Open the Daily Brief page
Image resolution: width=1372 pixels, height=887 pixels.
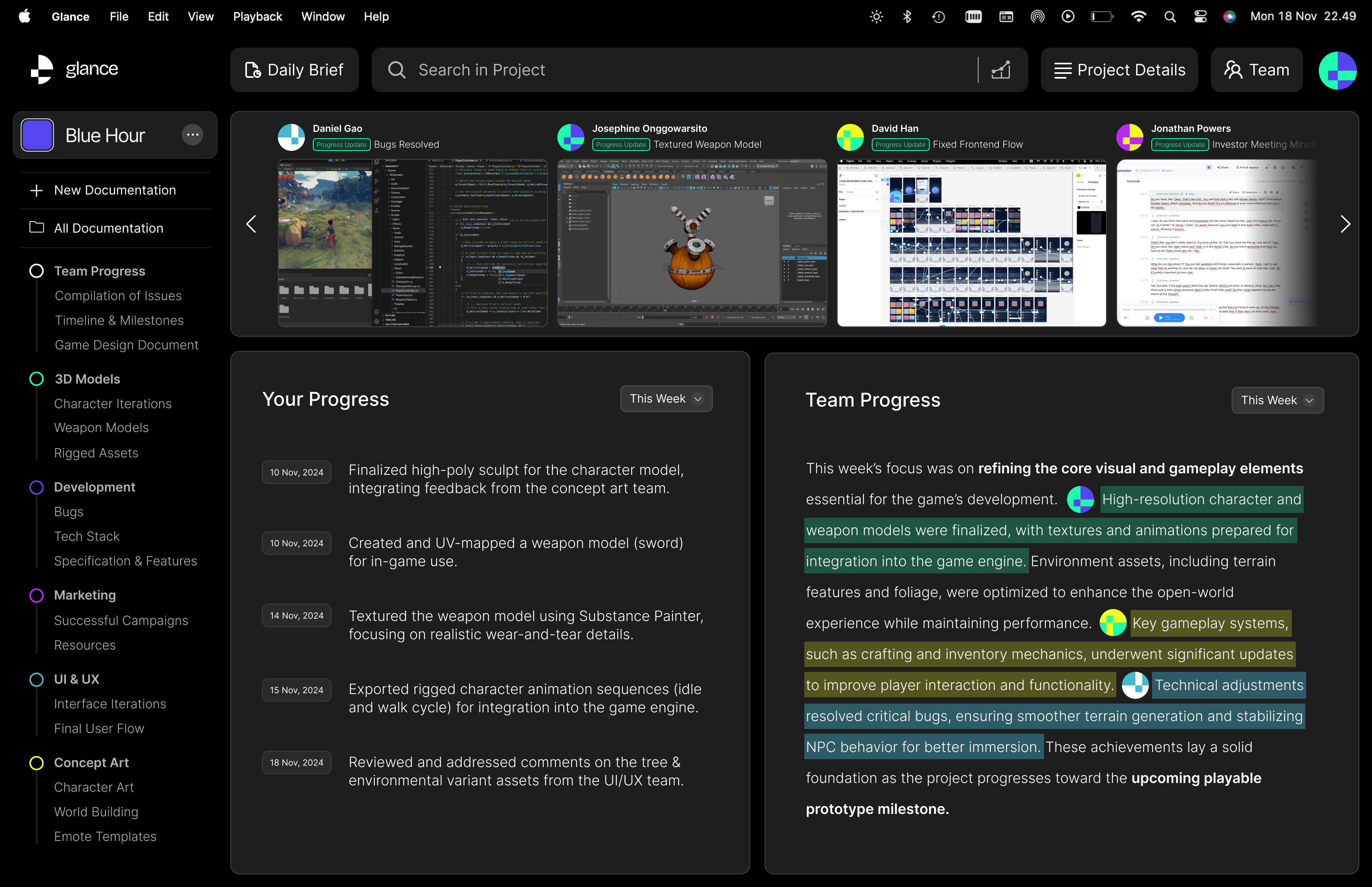coord(294,70)
